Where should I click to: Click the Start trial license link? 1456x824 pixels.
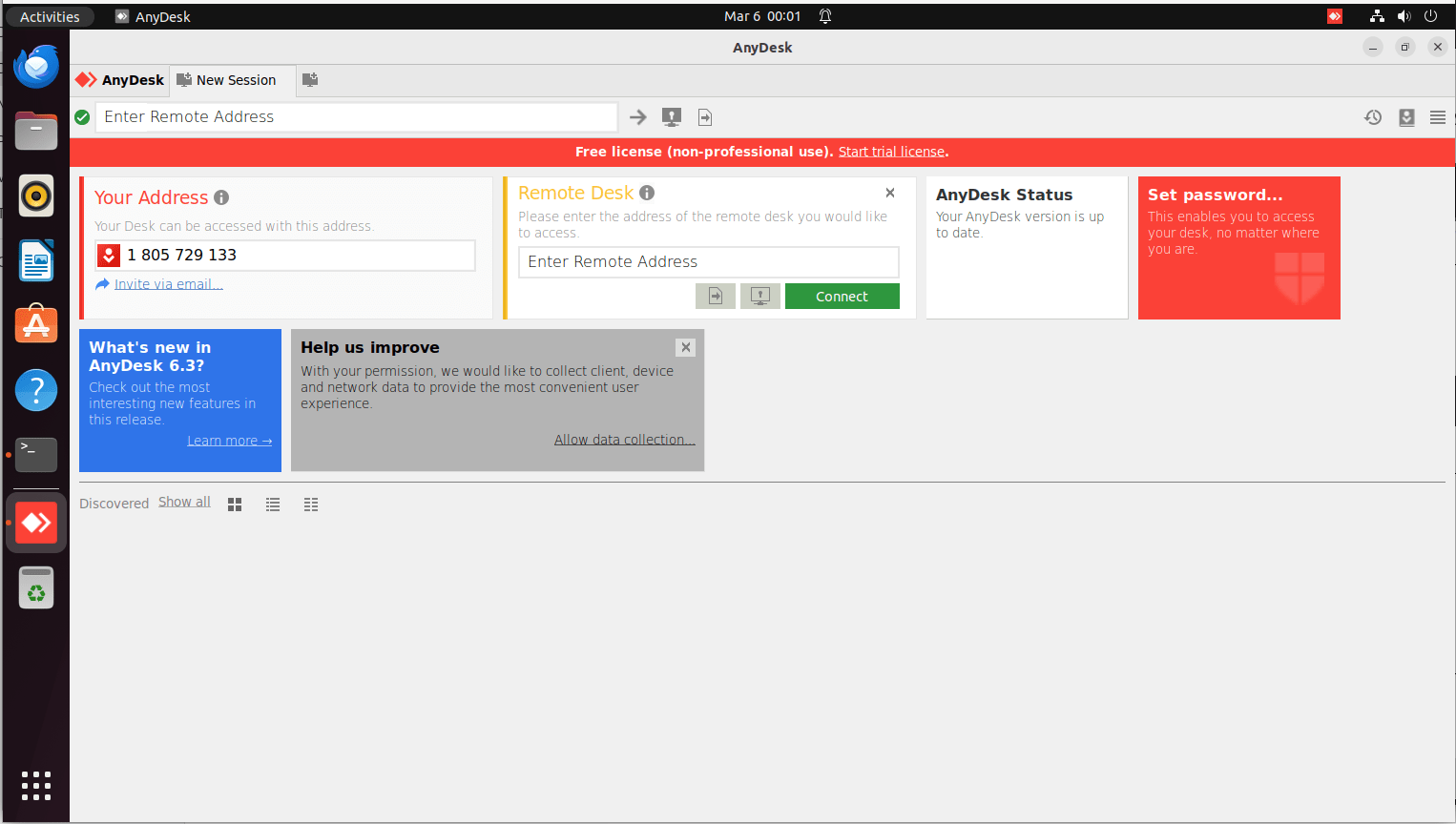click(891, 152)
